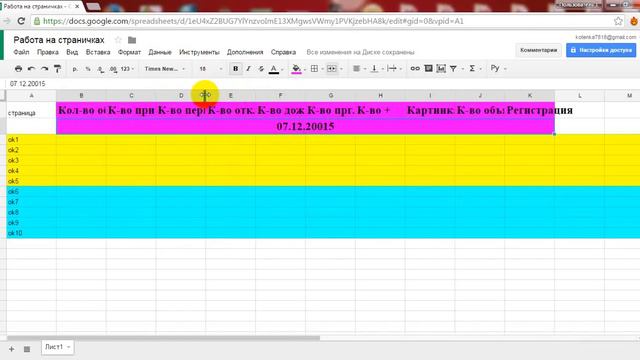Screen dimensions: 640x360
Task: Click the ok1 cell
Action: tap(31, 140)
